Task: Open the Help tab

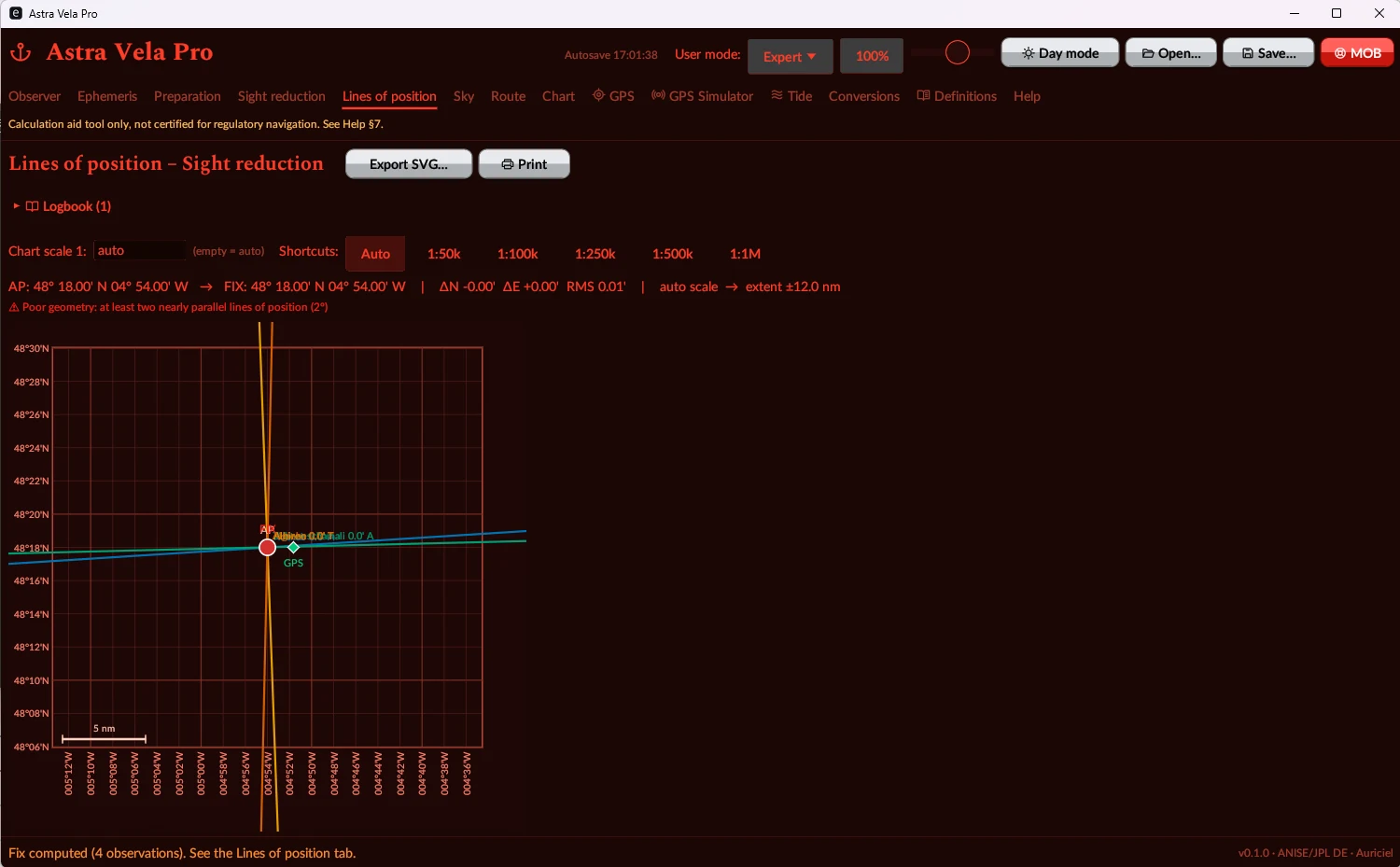Action: pos(1027,96)
